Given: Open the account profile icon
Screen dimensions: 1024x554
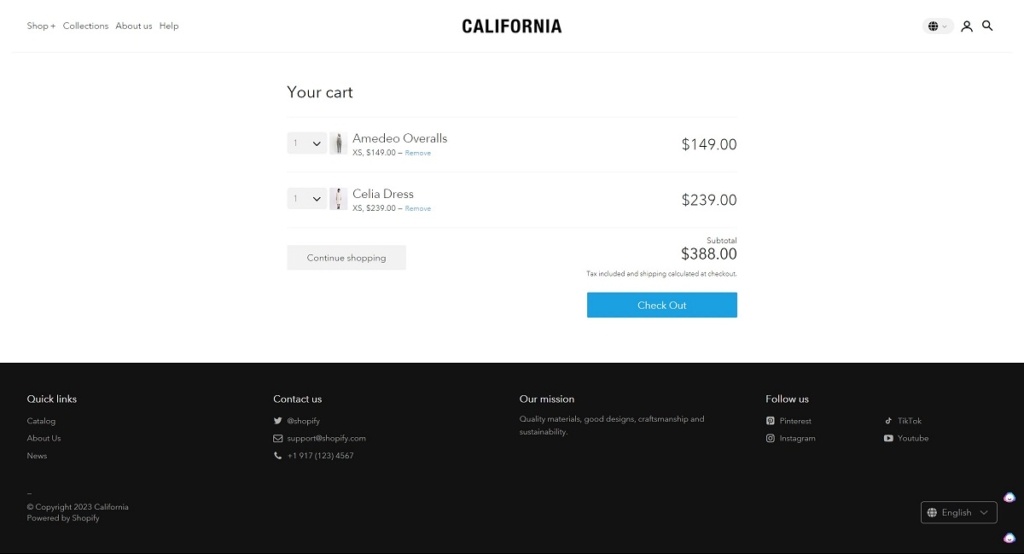Looking at the screenshot, I should coord(967,26).
